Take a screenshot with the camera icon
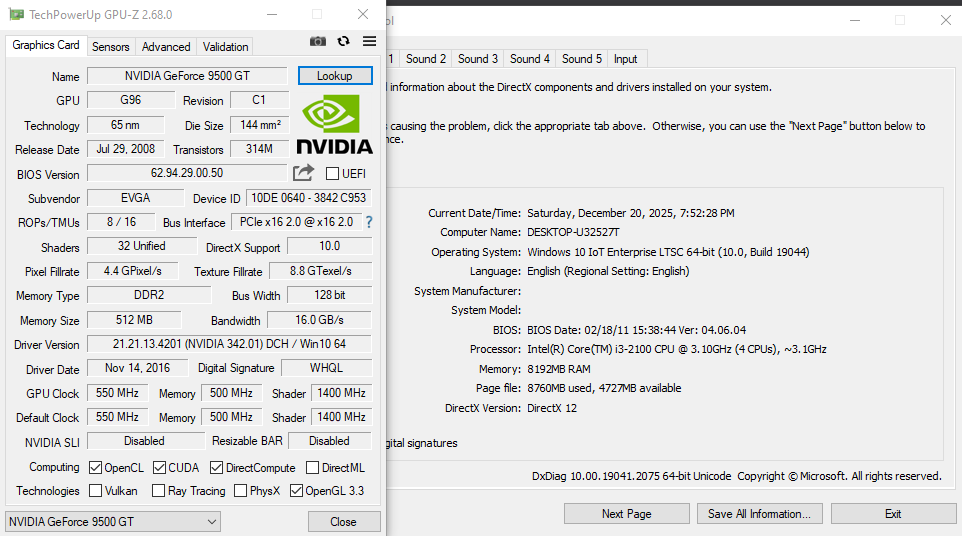Screen dimensions: 962x536 [x=318, y=41]
